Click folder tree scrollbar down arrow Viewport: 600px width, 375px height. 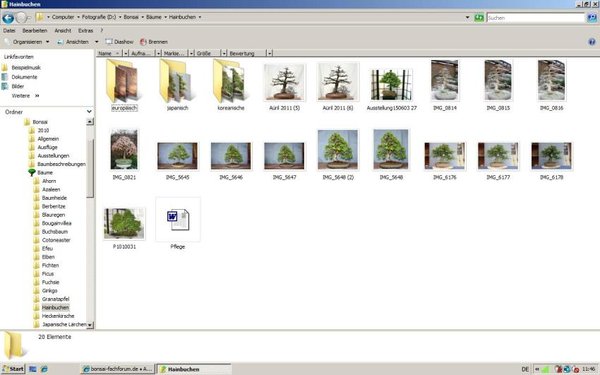point(90,325)
